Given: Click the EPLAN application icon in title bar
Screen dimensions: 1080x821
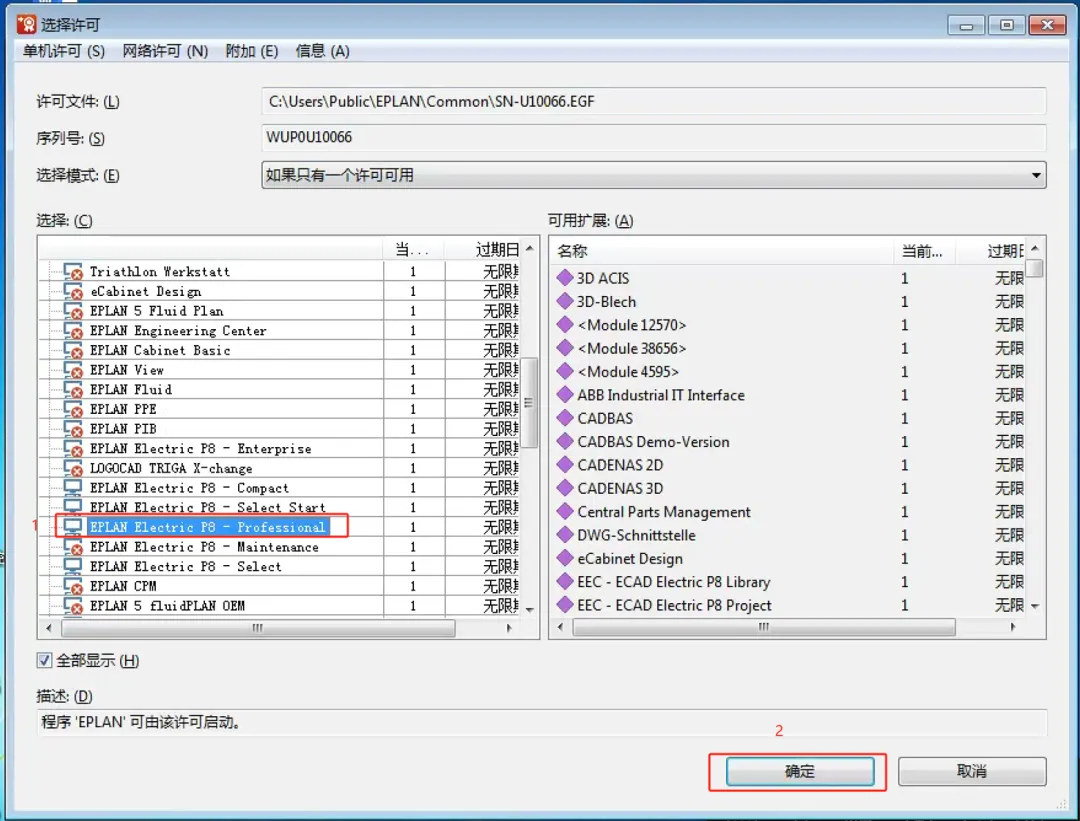Looking at the screenshot, I should click(x=26, y=25).
